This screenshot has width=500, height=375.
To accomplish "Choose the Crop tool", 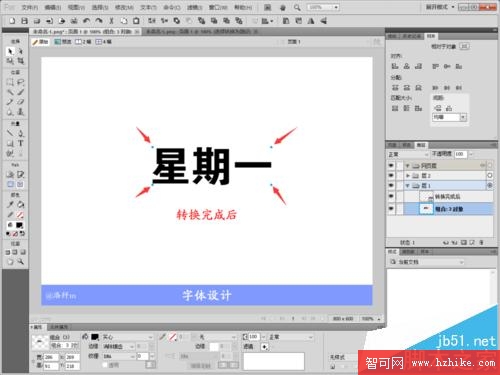I will tap(21, 61).
